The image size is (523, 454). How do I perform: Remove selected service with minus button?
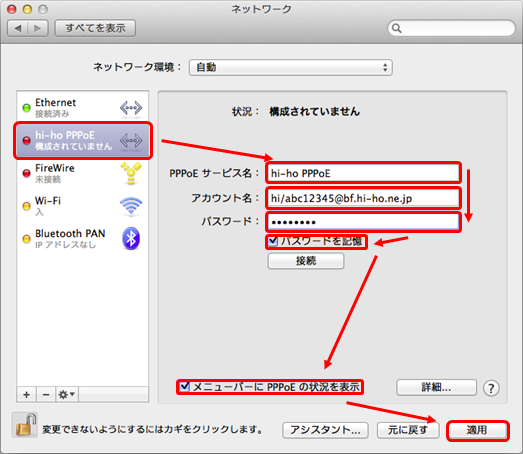coord(46,395)
